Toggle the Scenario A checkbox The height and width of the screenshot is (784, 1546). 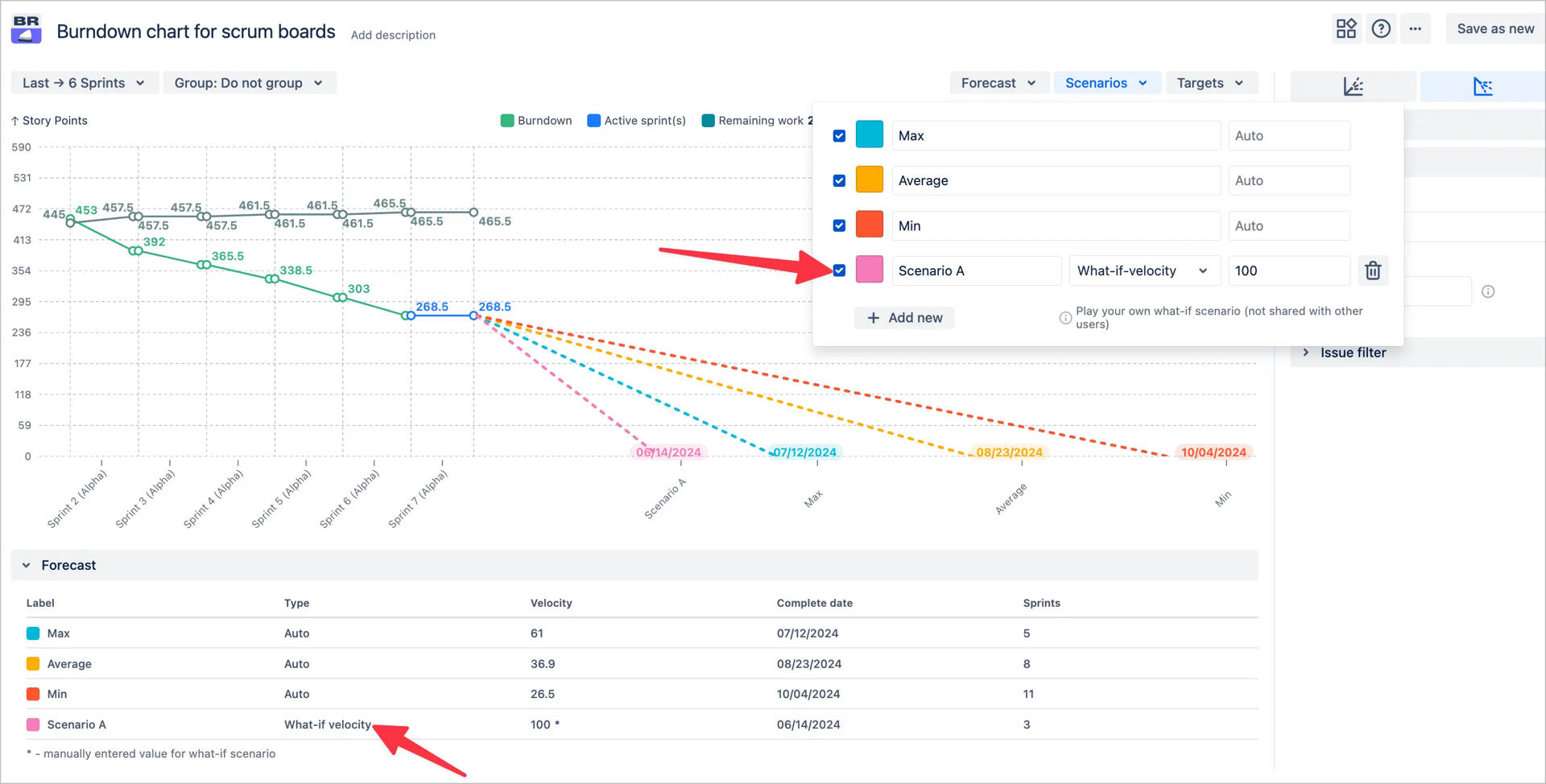pos(839,270)
